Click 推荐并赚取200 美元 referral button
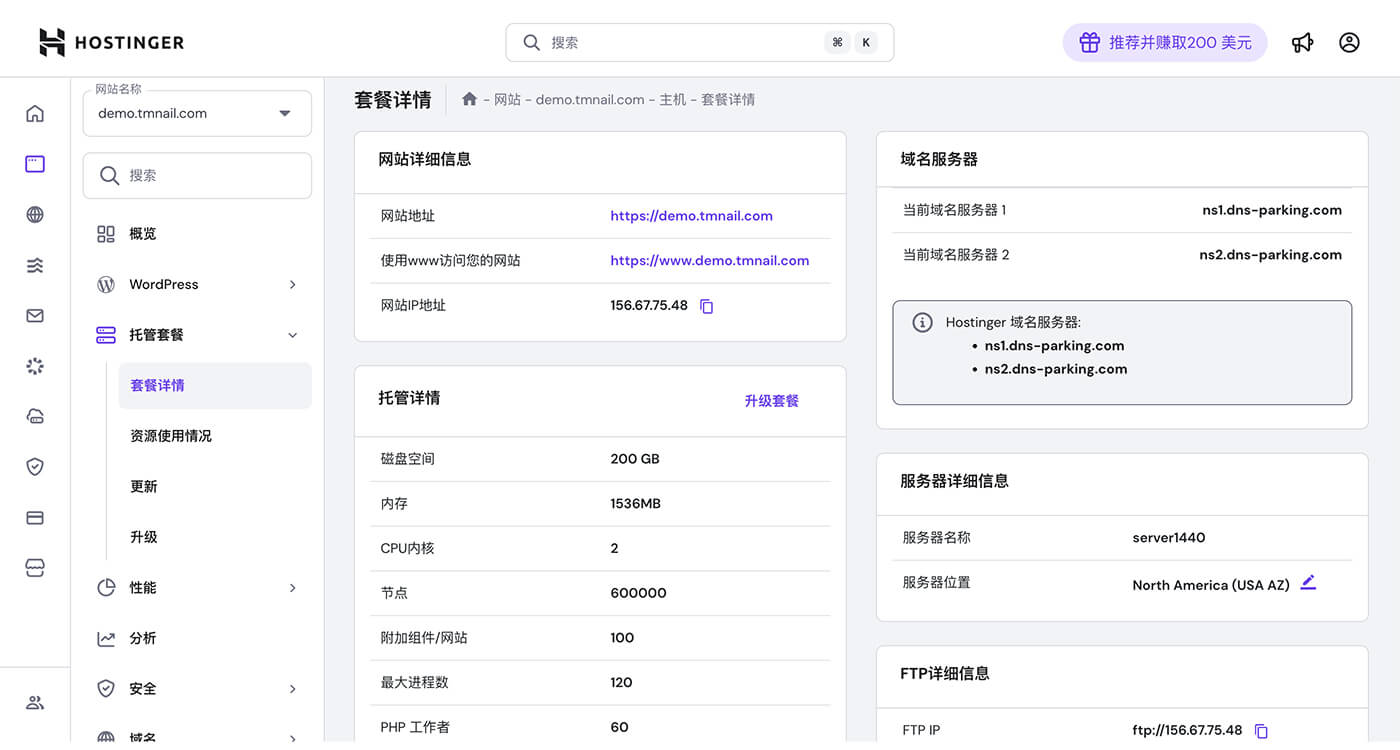The height and width of the screenshot is (750, 1400). point(1165,43)
